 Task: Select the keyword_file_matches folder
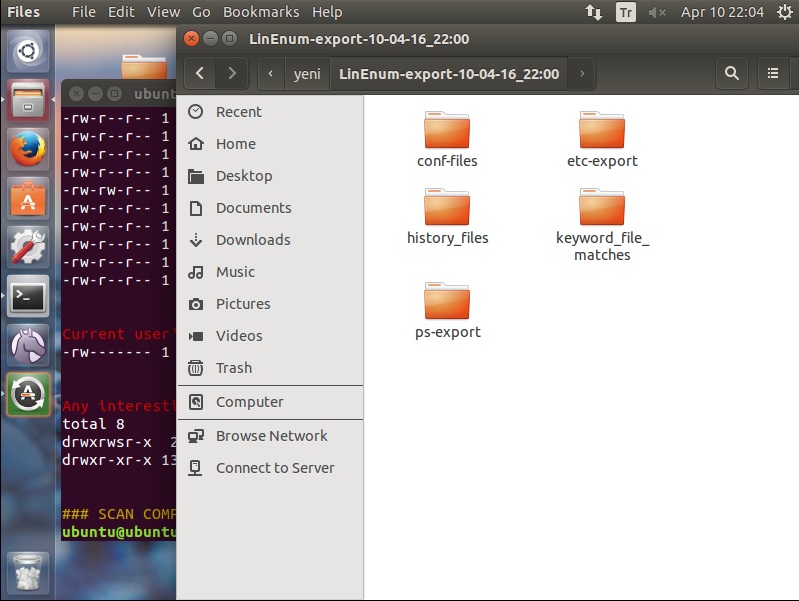(x=602, y=224)
